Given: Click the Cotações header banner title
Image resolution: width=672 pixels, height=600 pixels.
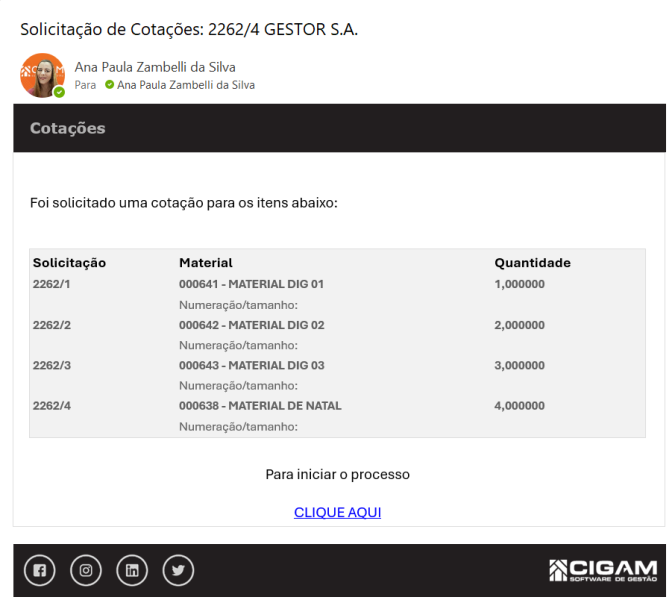Looking at the screenshot, I should point(68,128).
